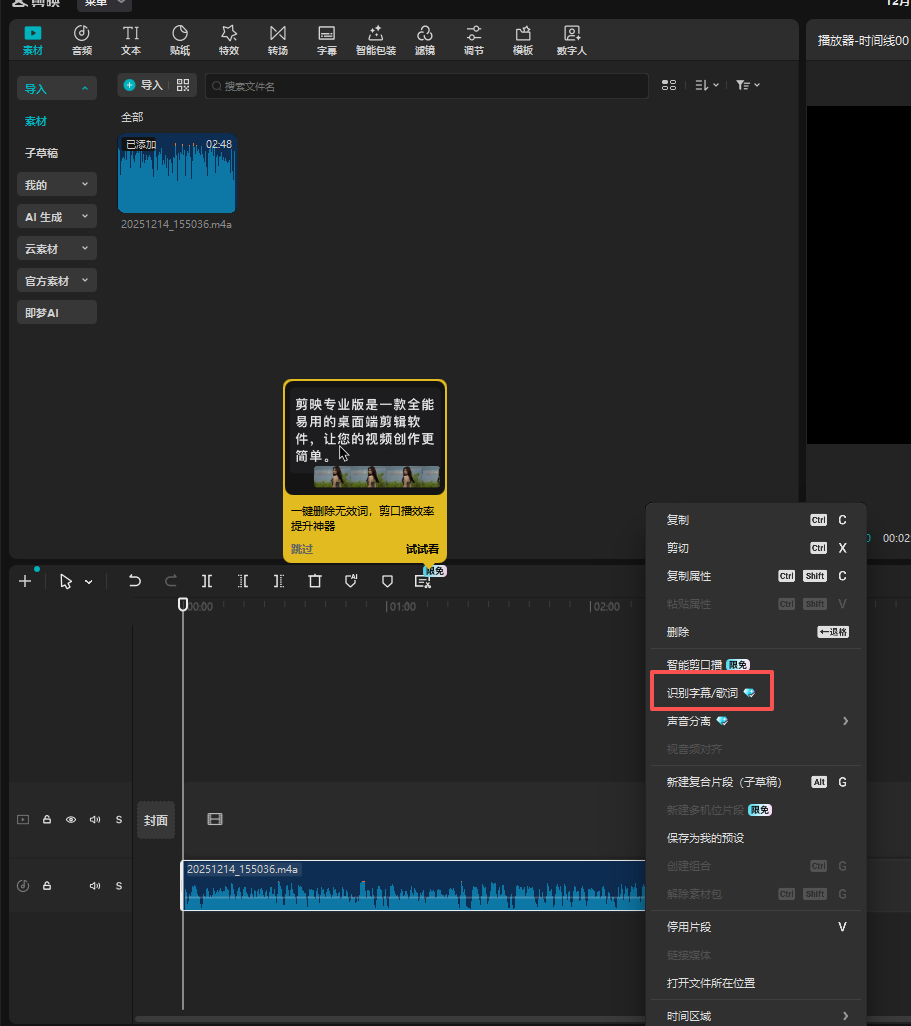This screenshot has width=911, height=1026.
Task: Choose 复制 from the context menu
Action: [756, 520]
